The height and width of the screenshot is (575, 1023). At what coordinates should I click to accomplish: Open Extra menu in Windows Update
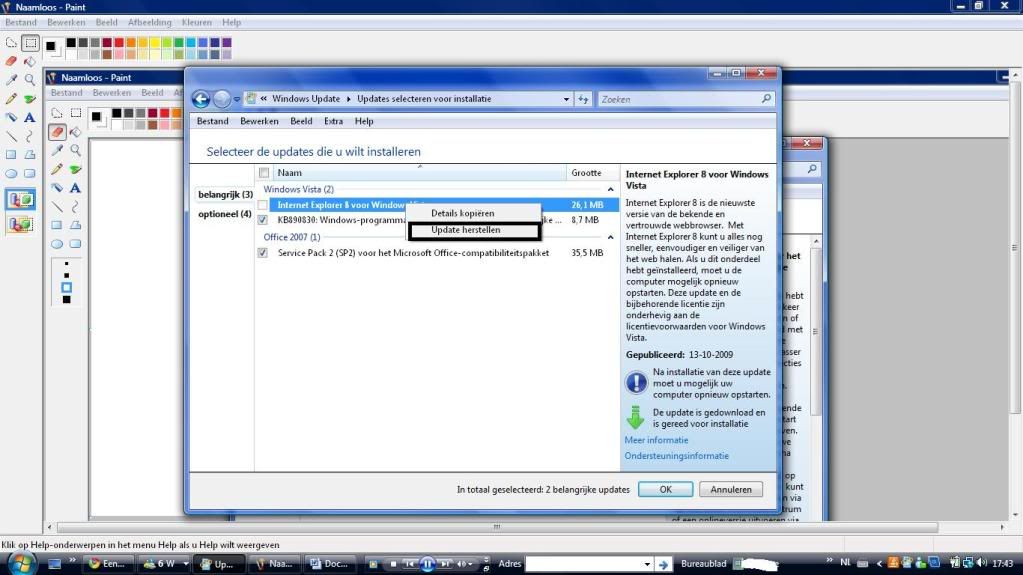(333, 121)
